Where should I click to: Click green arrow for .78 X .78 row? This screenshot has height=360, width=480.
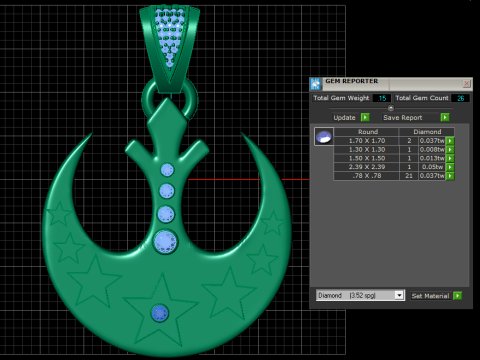click(450, 176)
